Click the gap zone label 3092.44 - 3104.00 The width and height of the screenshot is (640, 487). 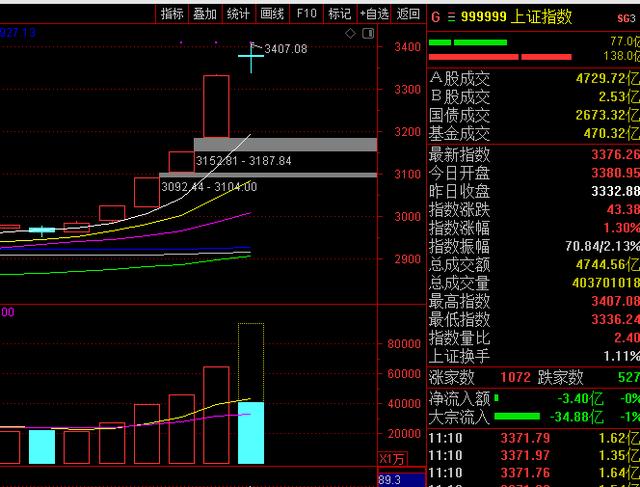(x=209, y=187)
